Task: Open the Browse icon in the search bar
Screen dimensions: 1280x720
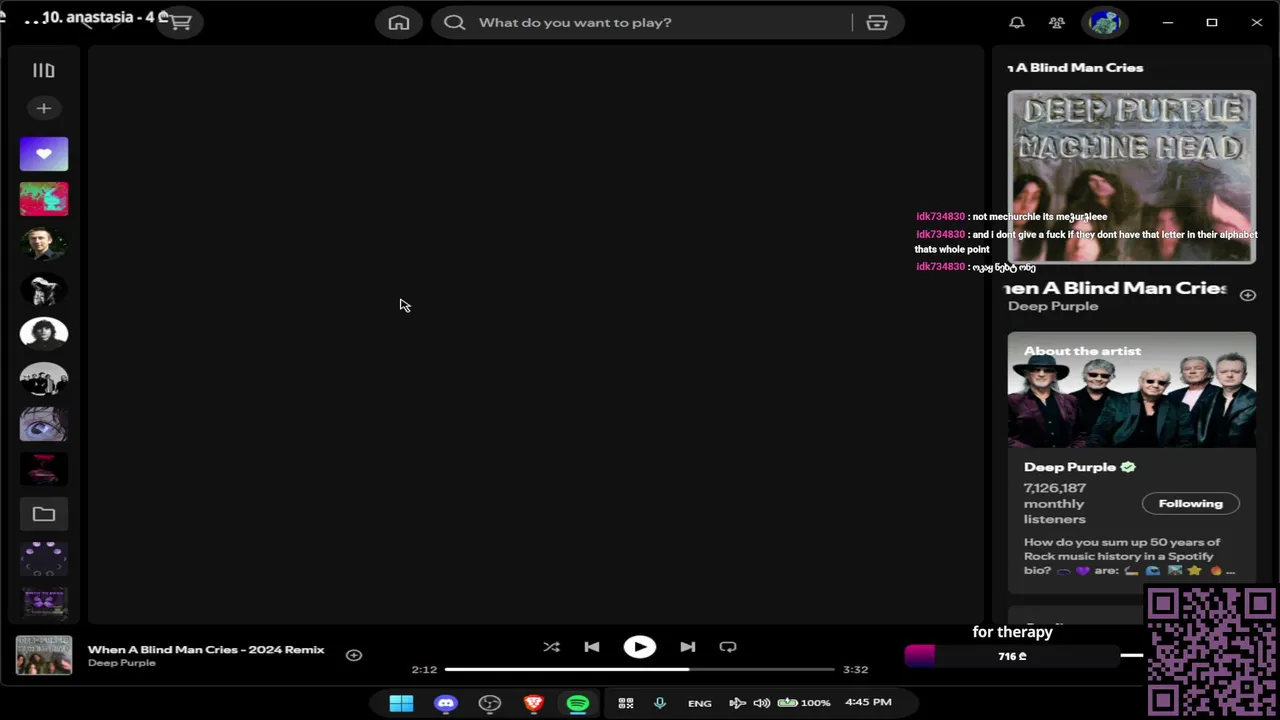Action: (x=877, y=22)
